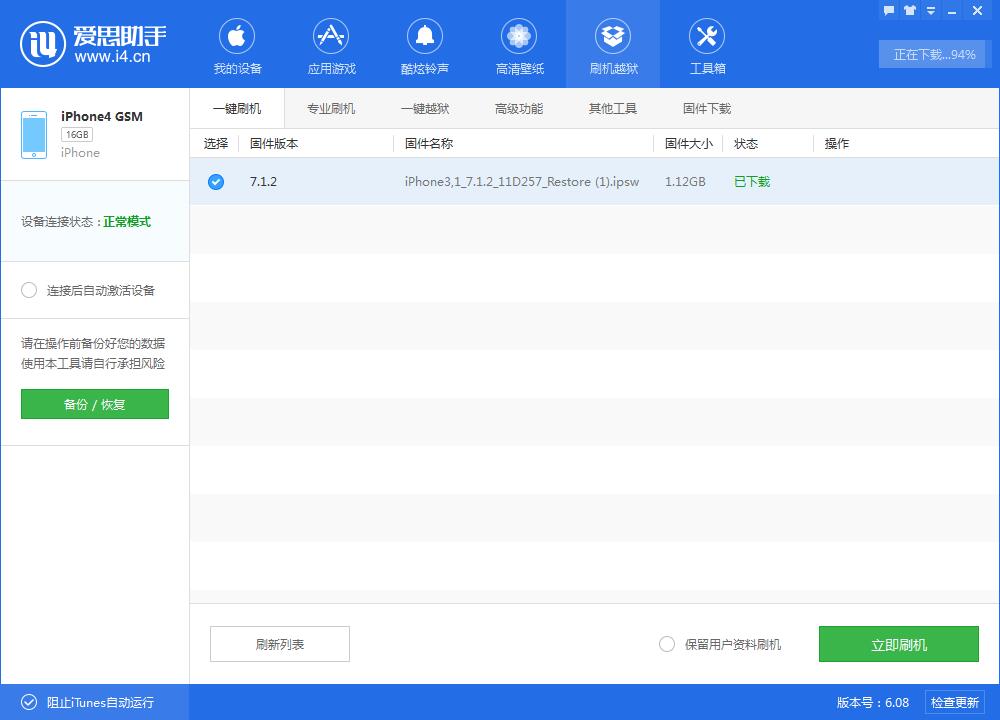Open the 高级功能 tab

point(519,107)
